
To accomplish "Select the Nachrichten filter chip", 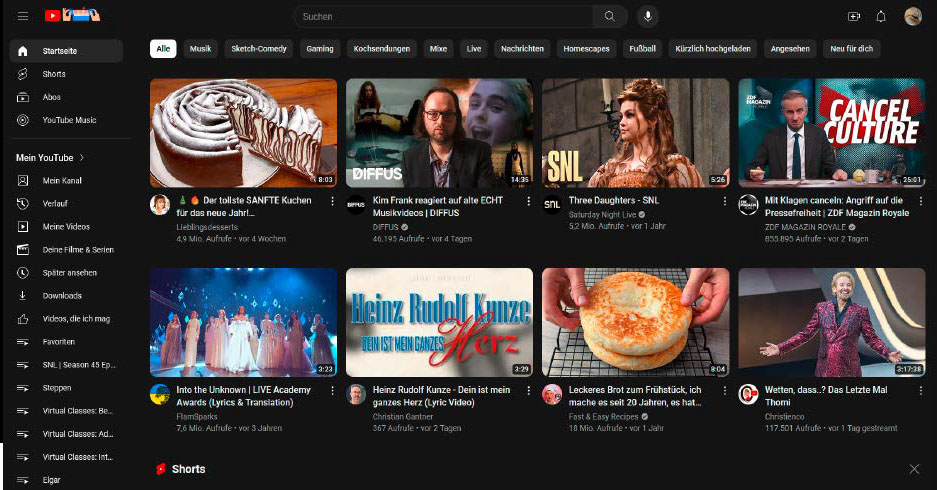I will (x=522, y=49).
